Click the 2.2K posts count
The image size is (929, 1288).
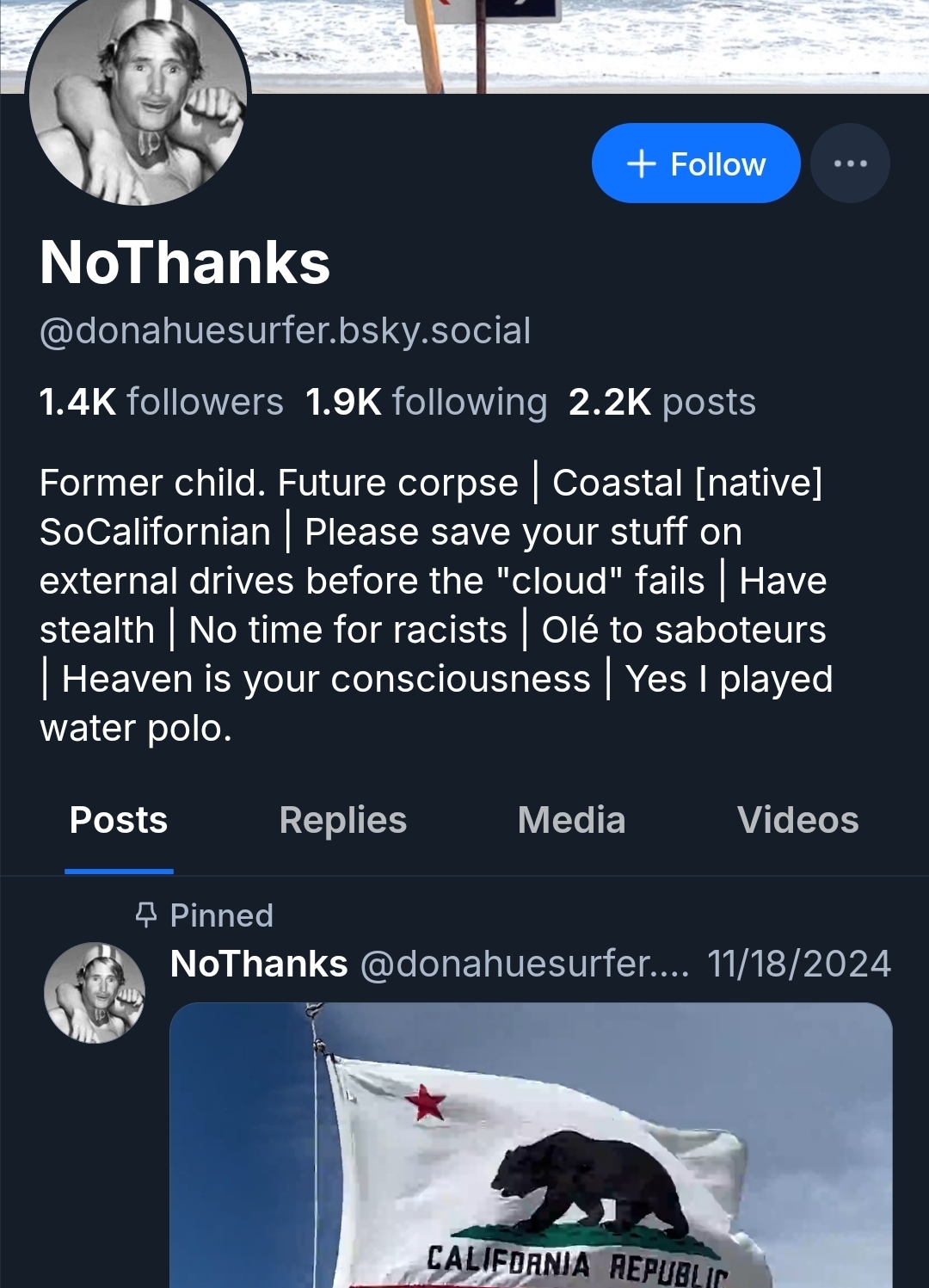[x=661, y=402]
